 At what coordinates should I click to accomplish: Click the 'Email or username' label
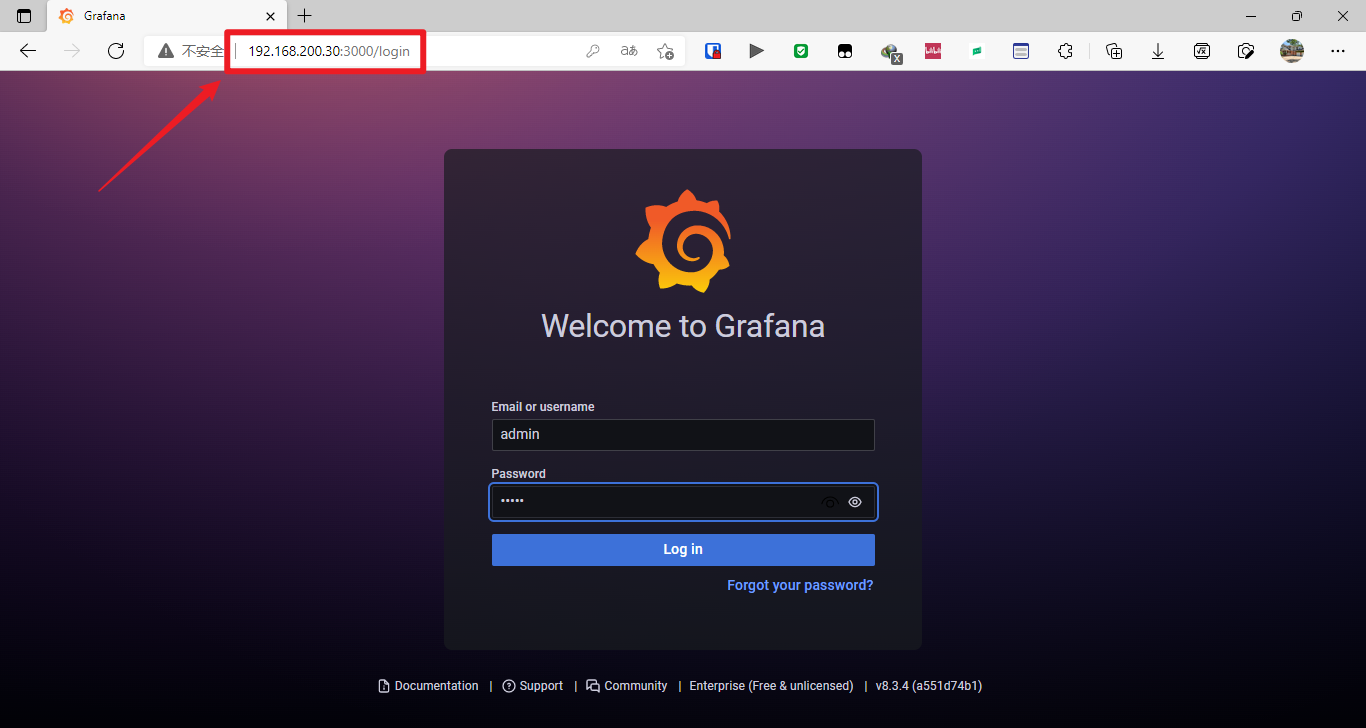tap(543, 407)
